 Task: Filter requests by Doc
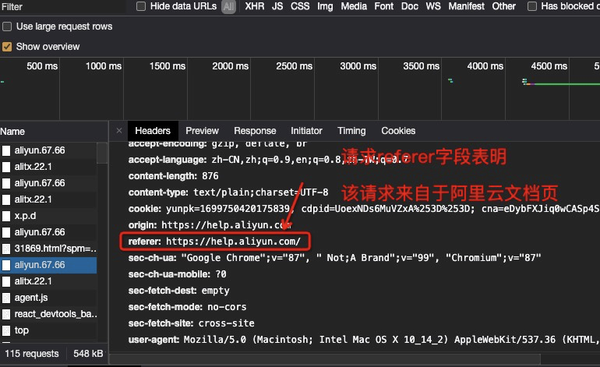point(409,7)
